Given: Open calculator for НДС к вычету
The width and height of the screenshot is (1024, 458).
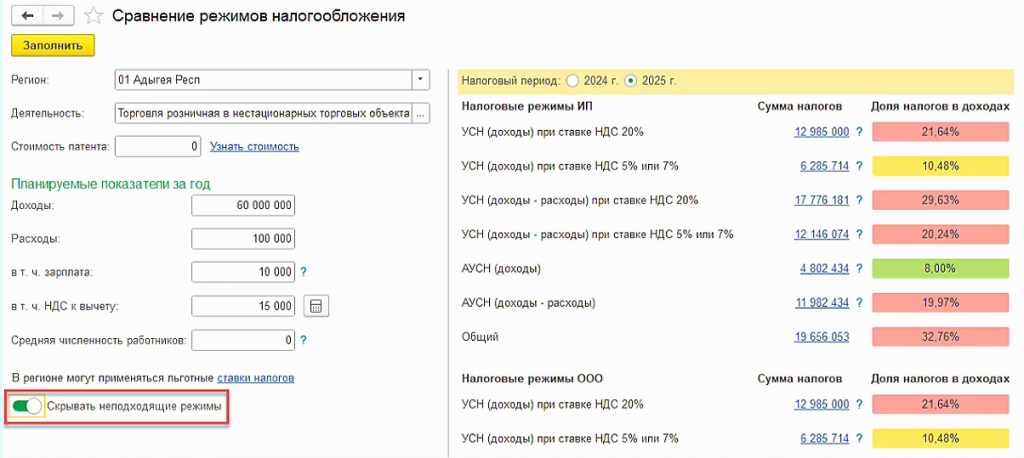Looking at the screenshot, I should pos(316,306).
